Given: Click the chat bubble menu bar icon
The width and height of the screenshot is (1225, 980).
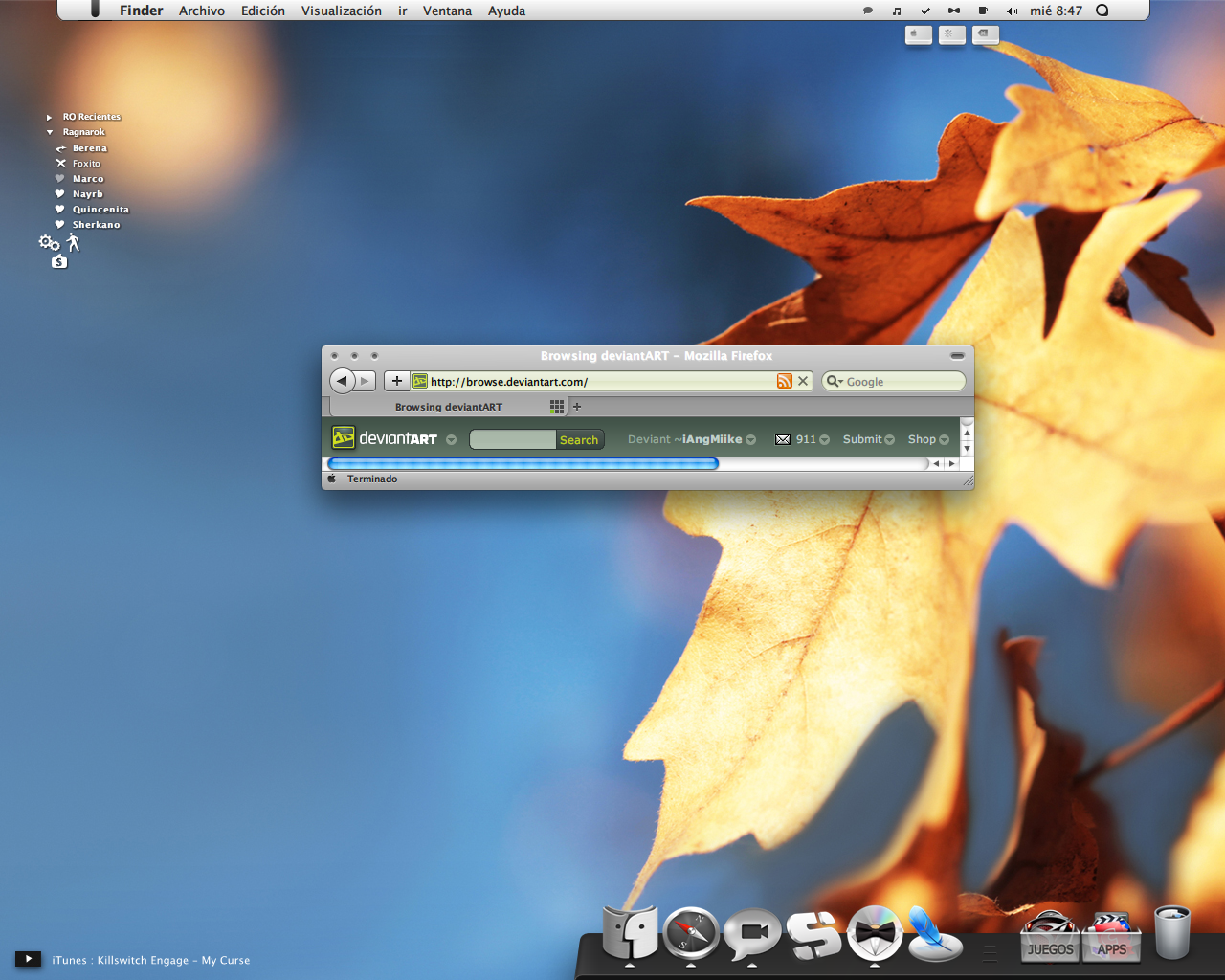Looking at the screenshot, I should [868, 11].
